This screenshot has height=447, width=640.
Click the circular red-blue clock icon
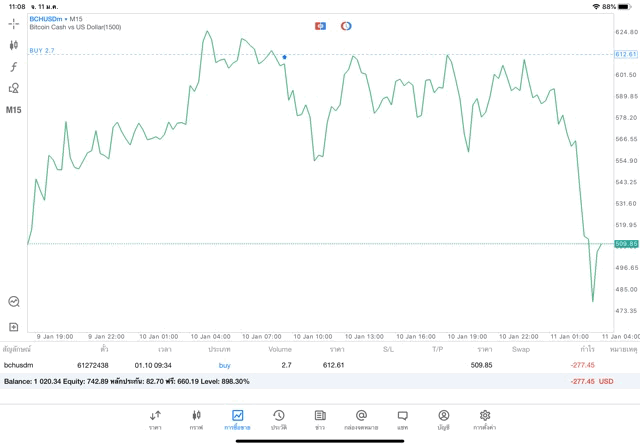click(346, 26)
